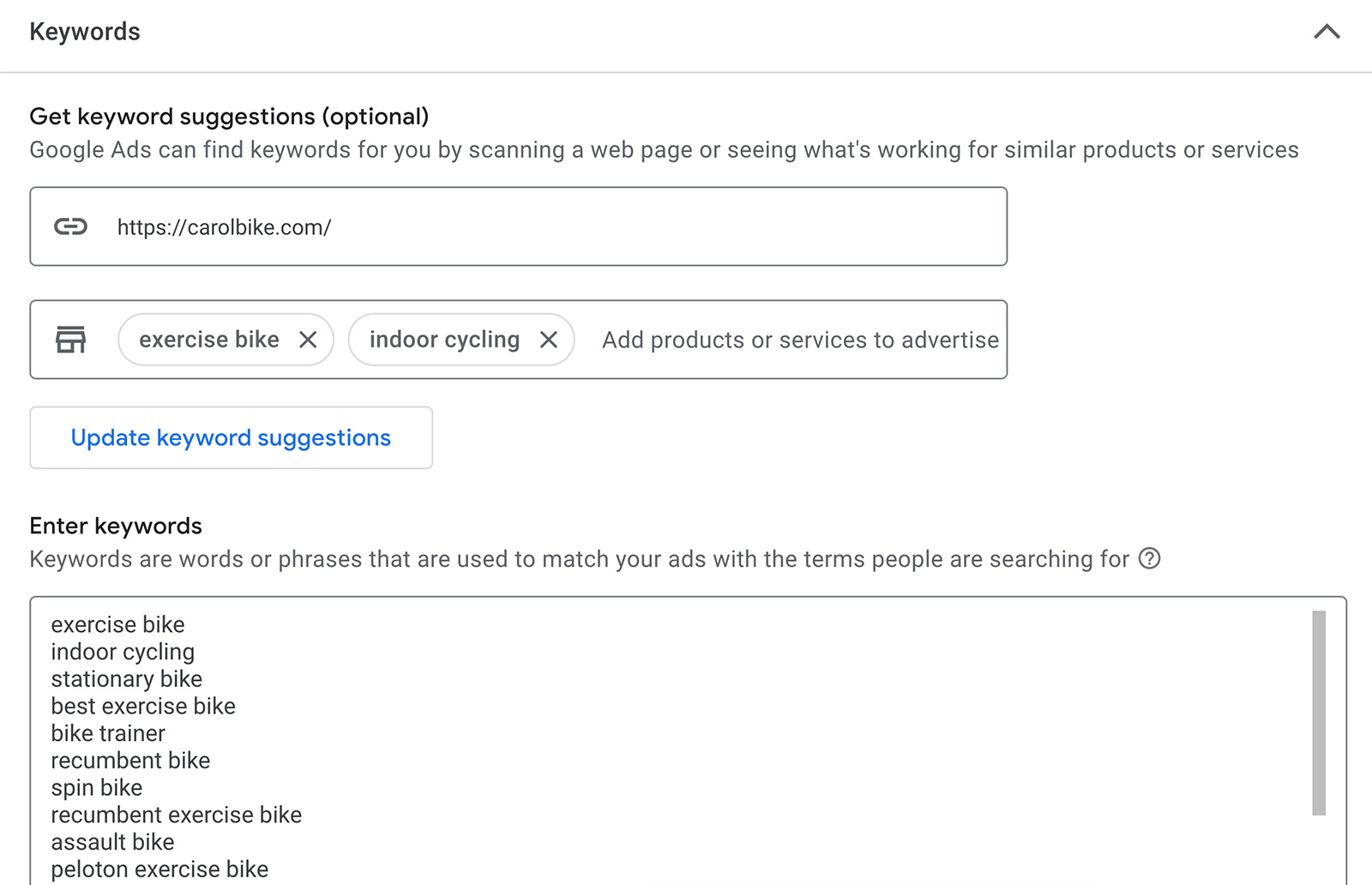Screen dimensions: 1372x885
Task: Click keyword line 'peloton exercise bike'
Action: click(159, 870)
